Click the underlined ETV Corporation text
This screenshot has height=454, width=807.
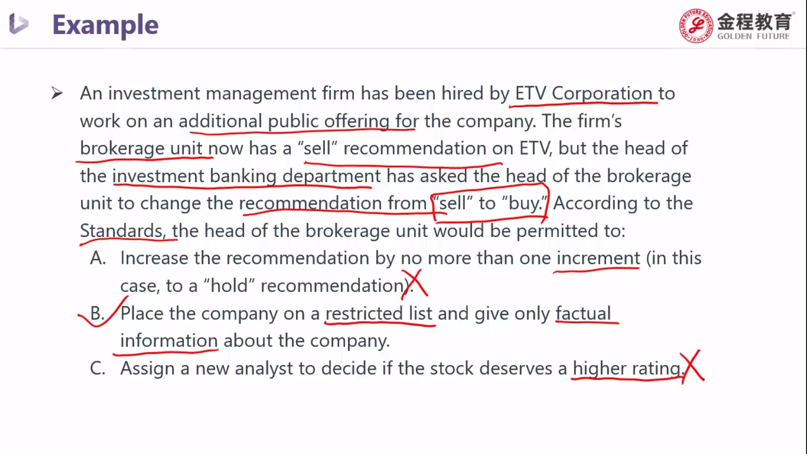point(584,93)
